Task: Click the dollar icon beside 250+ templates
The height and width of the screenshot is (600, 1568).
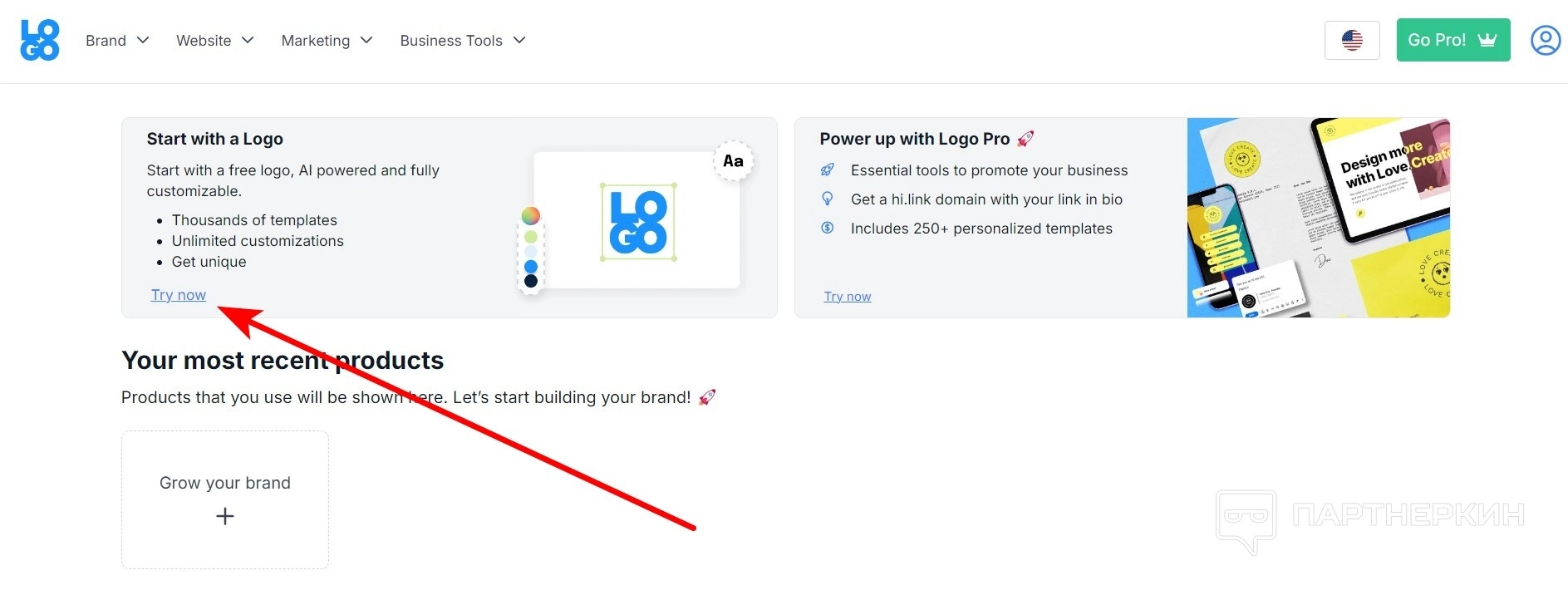Action: coord(828,228)
